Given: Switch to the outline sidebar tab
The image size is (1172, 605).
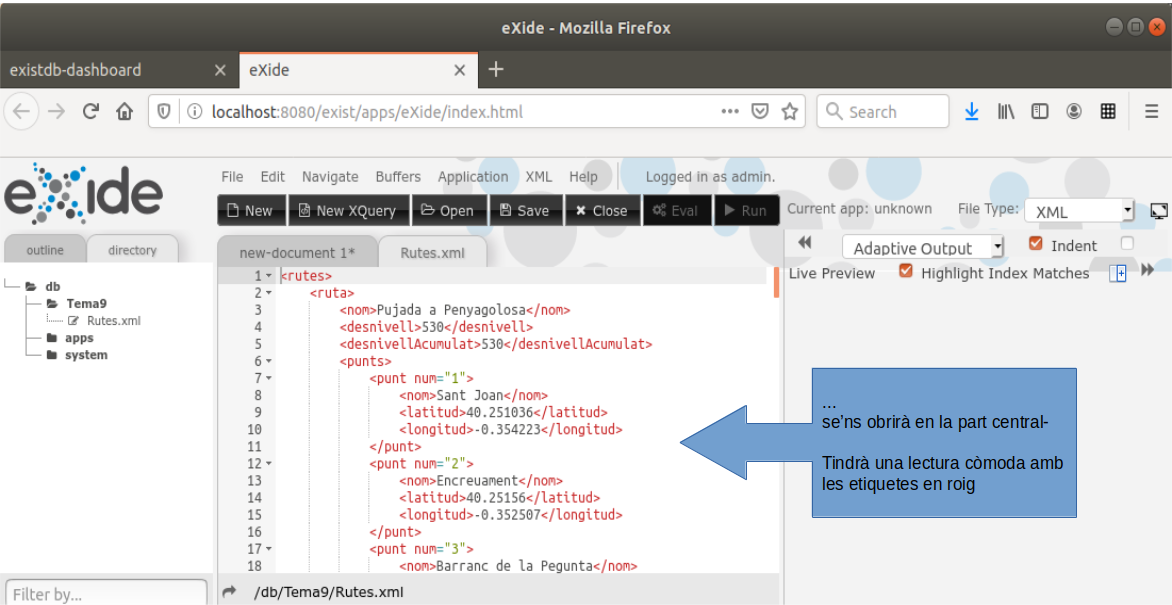Looking at the screenshot, I should tap(45, 250).
